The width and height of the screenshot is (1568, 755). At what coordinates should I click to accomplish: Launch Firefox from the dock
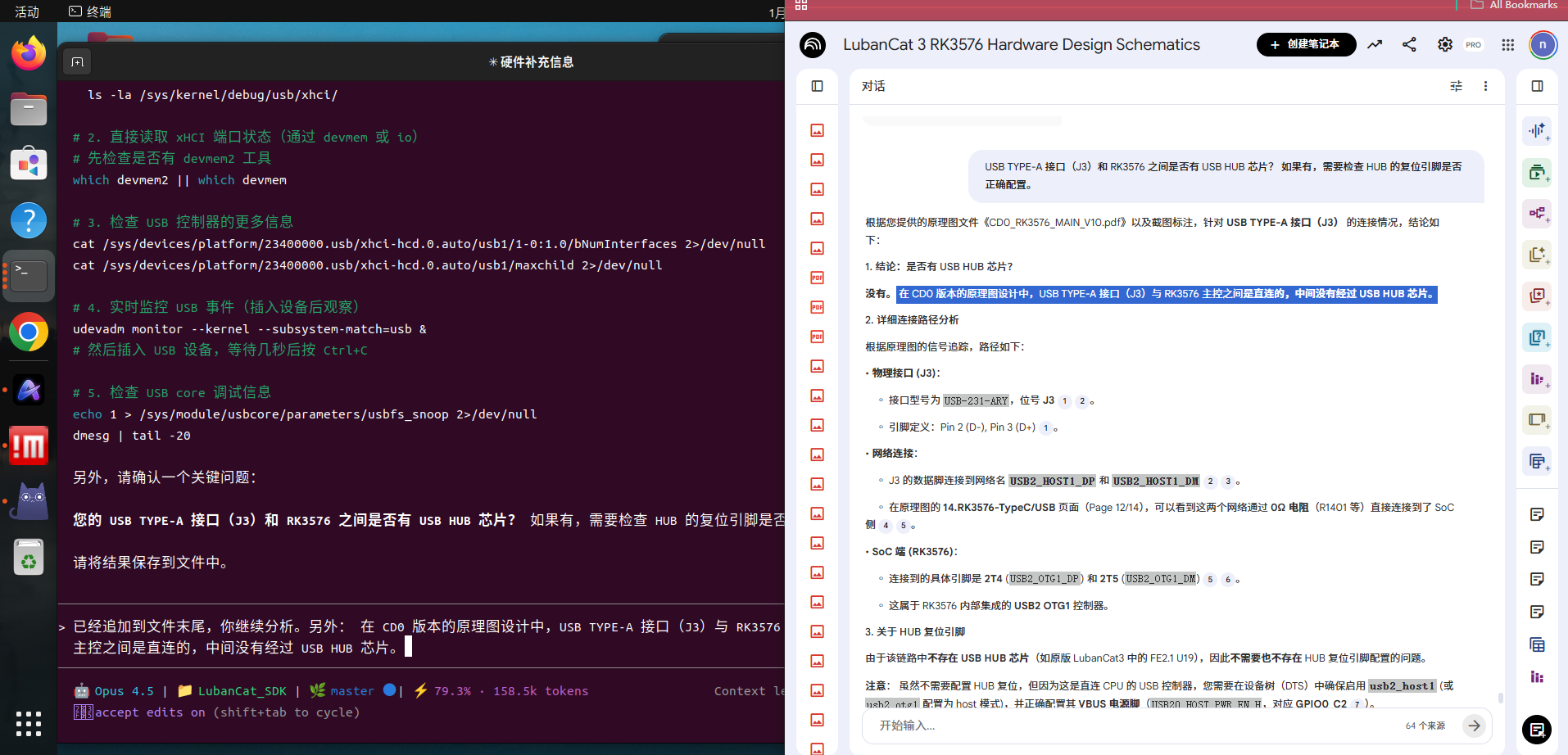(x=29, y=53)
